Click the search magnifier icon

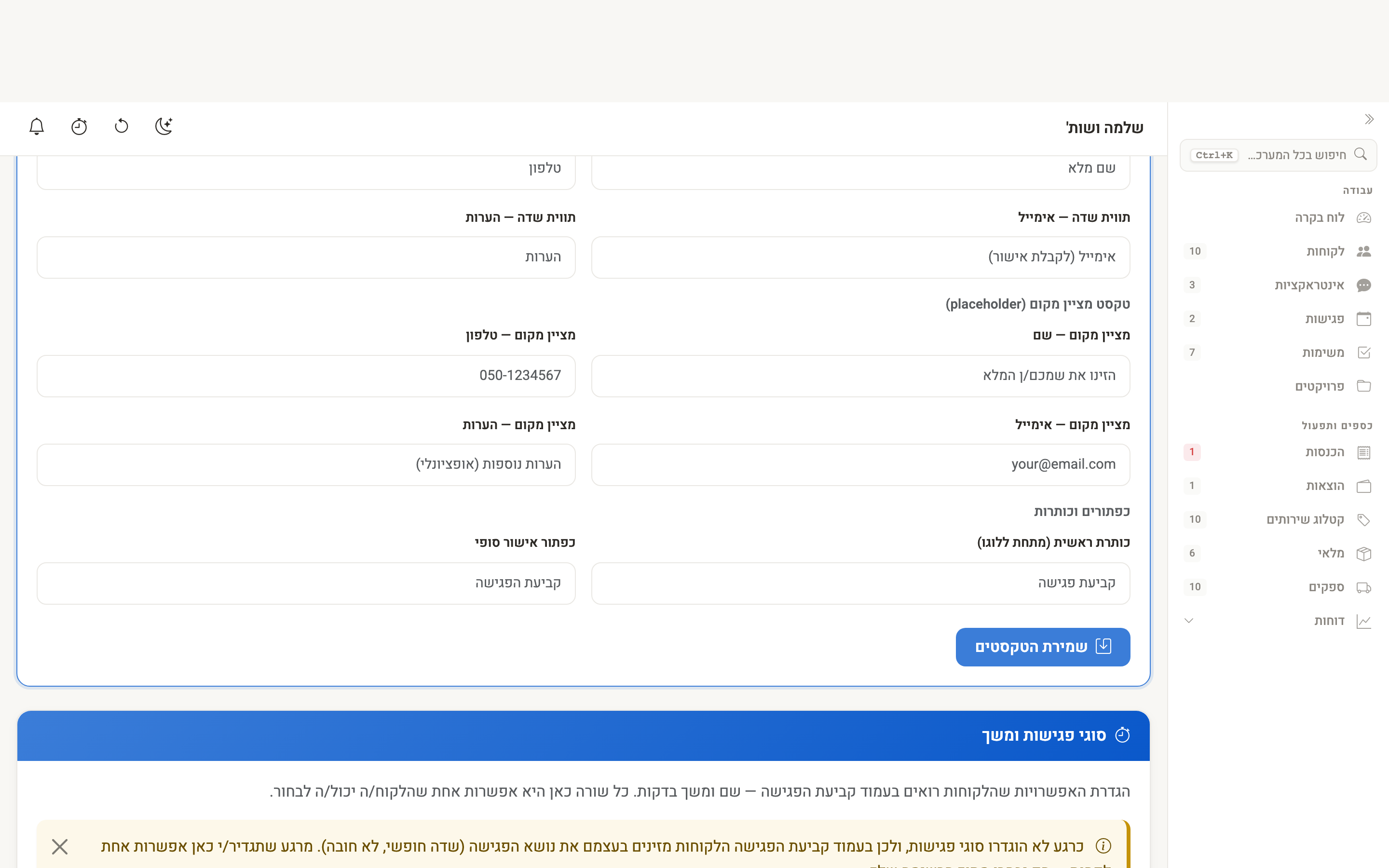1360,154
